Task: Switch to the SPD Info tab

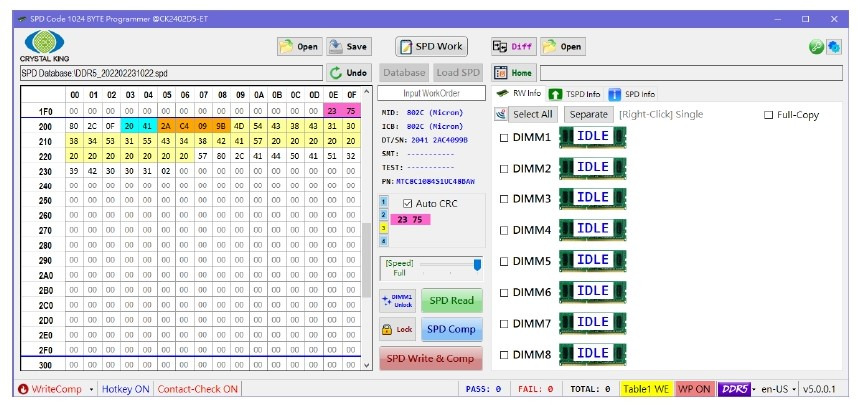Action: (632, 94)
